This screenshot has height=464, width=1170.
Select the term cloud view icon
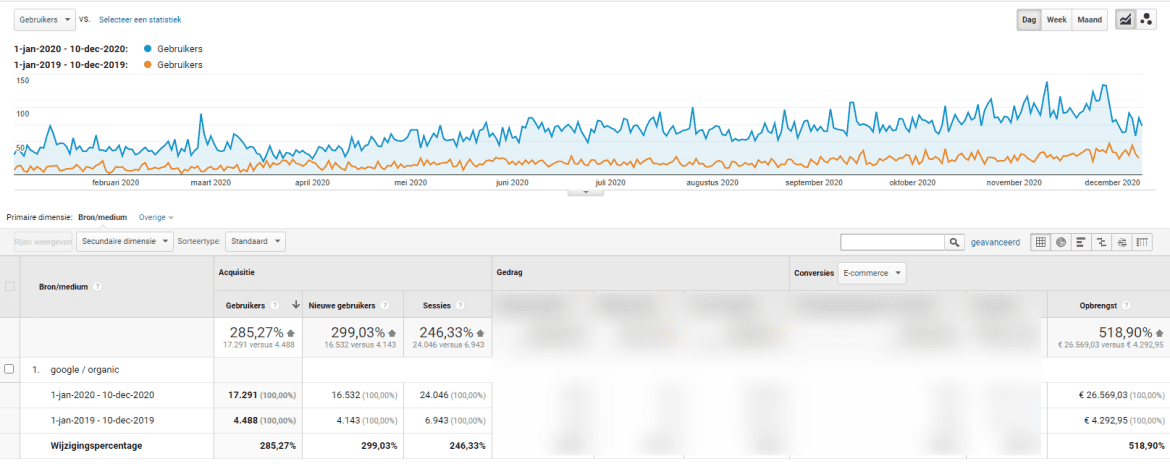1122,242
